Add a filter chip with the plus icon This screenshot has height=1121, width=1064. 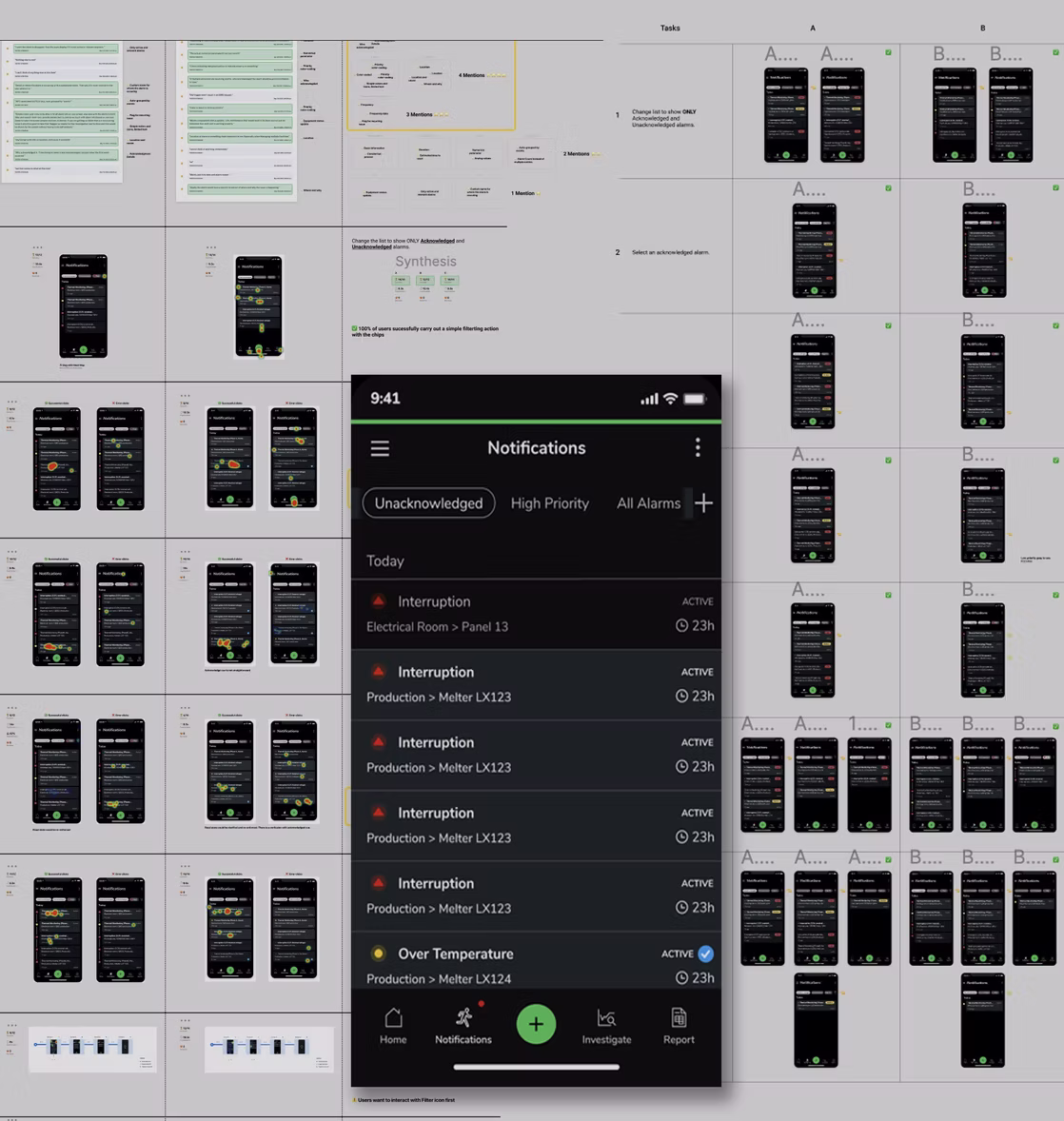[703, 503]
